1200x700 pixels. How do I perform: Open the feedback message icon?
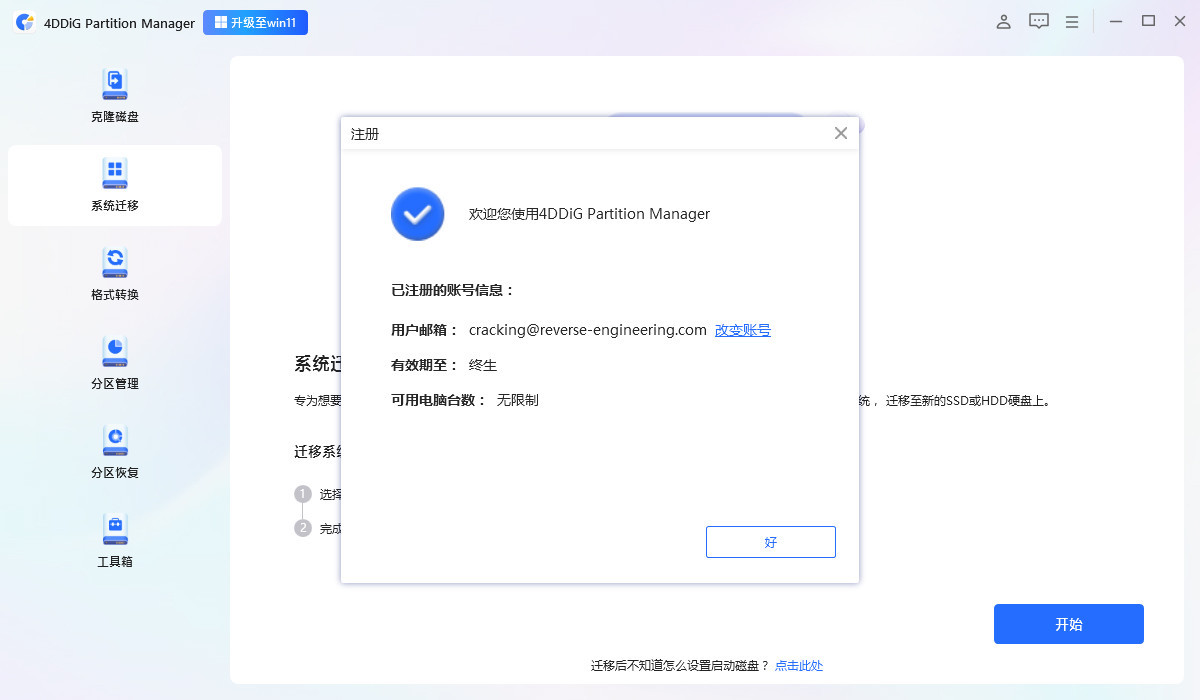[x=1038, y=20]
